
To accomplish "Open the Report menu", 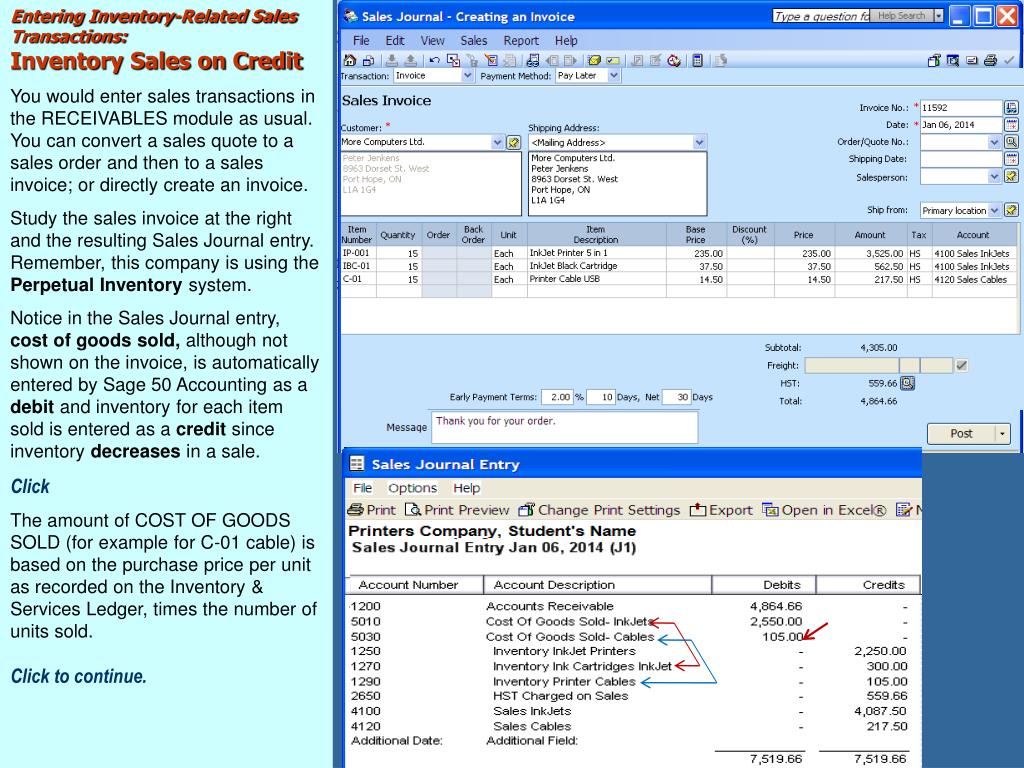I will point(521,40).
